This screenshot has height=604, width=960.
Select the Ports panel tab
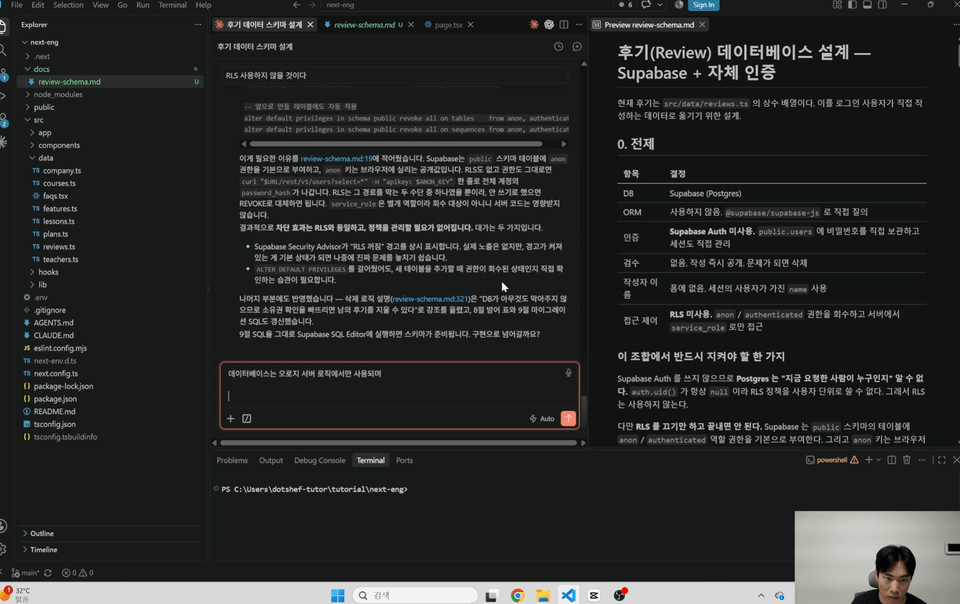404,460
